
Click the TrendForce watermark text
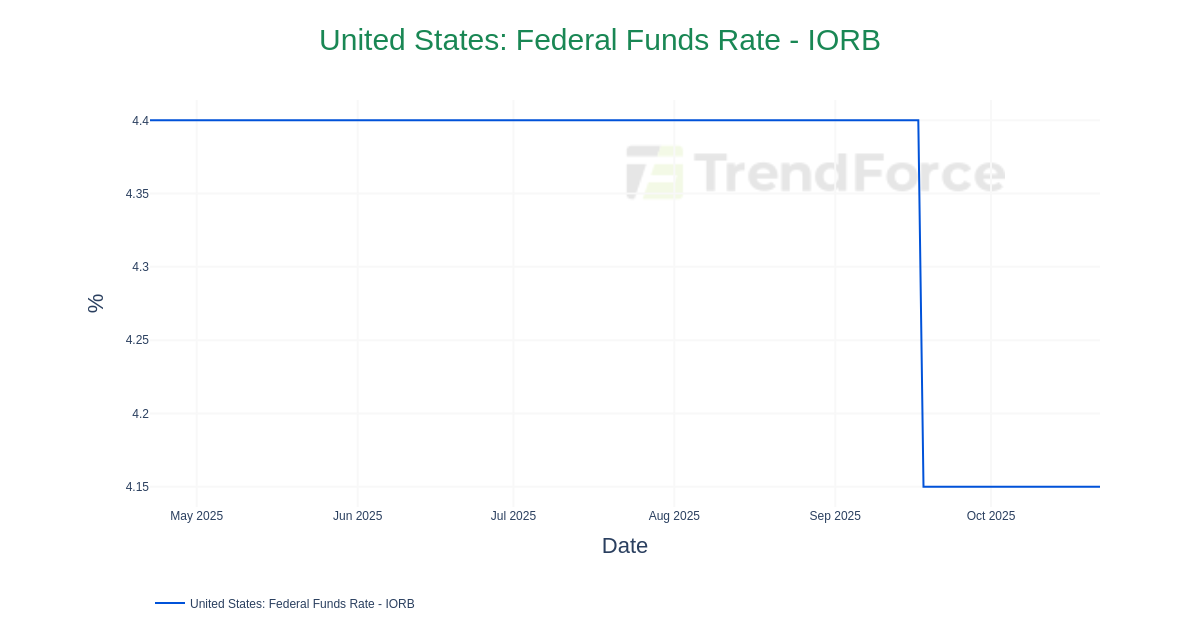(849, 173)
